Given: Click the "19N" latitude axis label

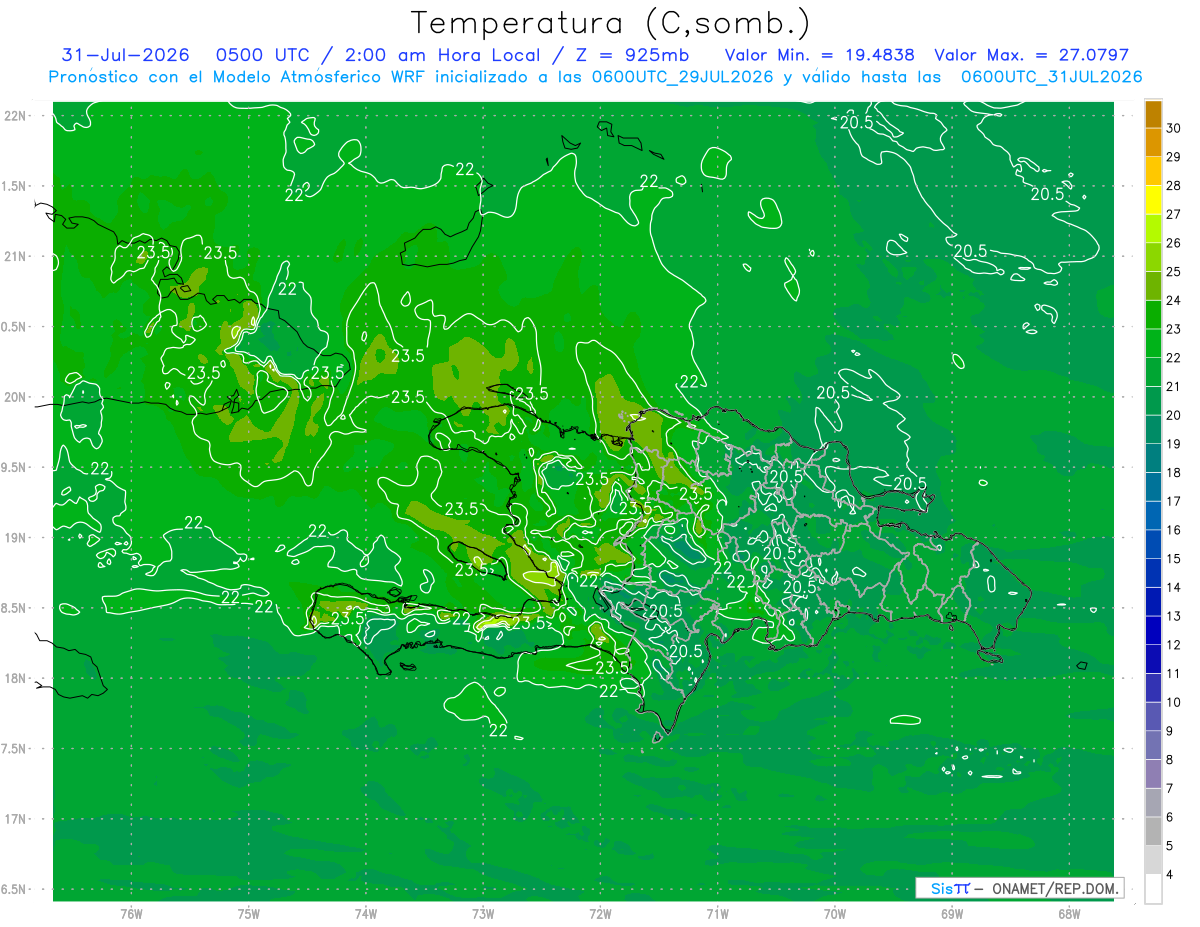Looking at the screenshot, I should pos(15,538).
